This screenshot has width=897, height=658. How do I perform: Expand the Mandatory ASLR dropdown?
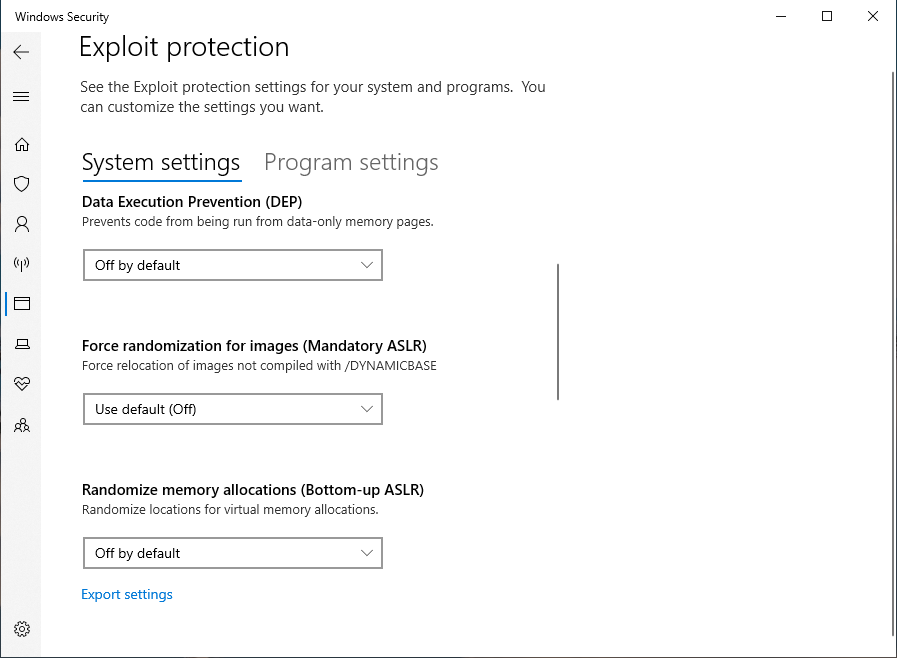coord(232,409)
